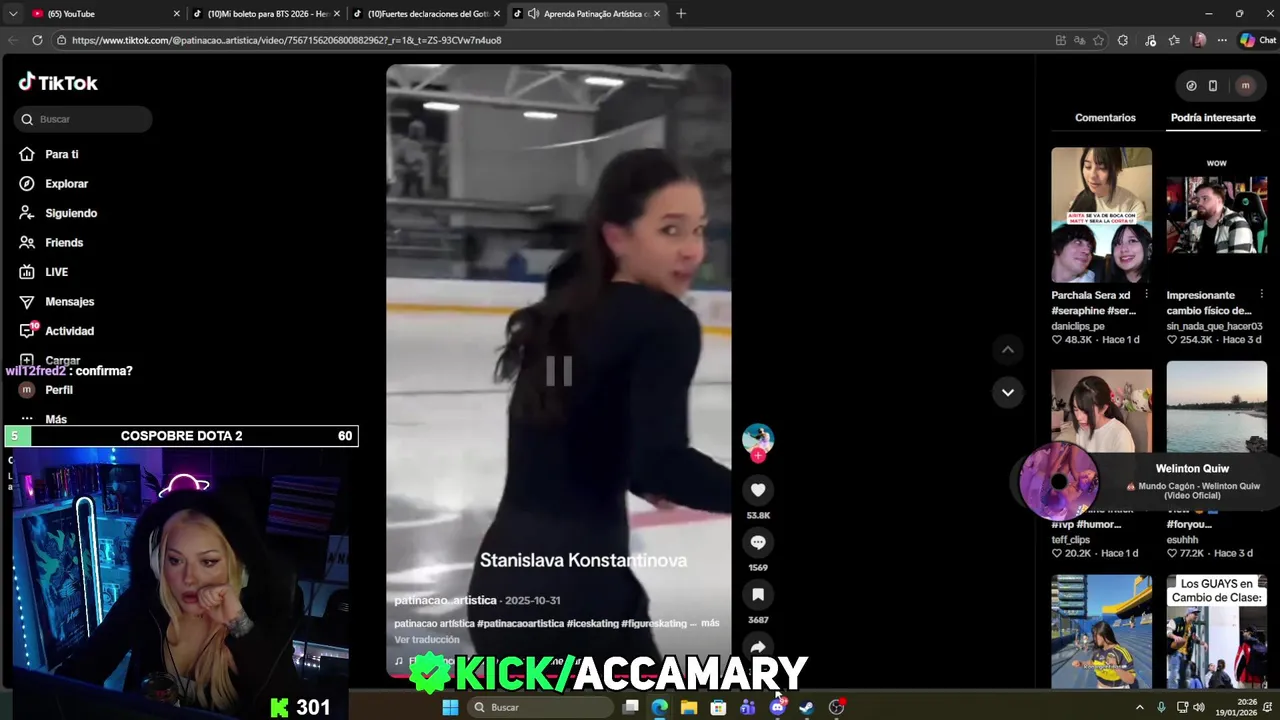Switch to Comentarios tab
The image size is (1280, 720).
[1105, 118]
